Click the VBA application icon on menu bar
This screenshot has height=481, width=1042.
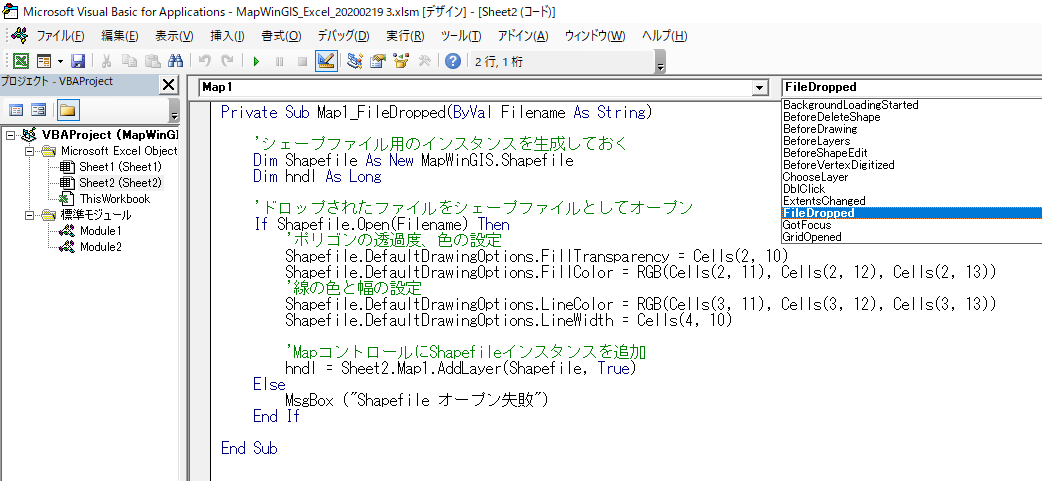pos(19,35)
